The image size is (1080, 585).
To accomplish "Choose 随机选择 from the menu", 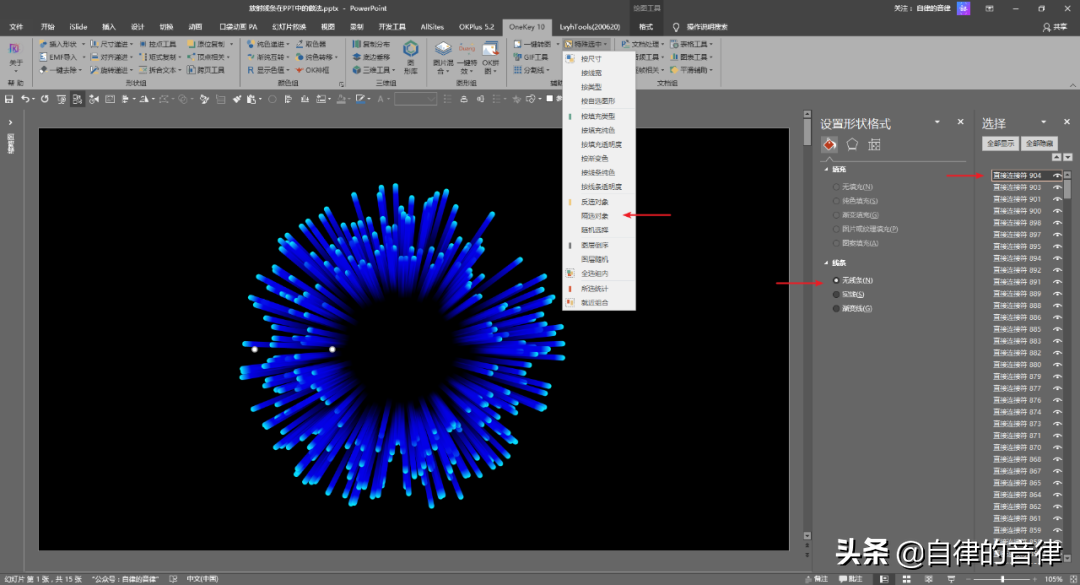I will click(594, 230).
